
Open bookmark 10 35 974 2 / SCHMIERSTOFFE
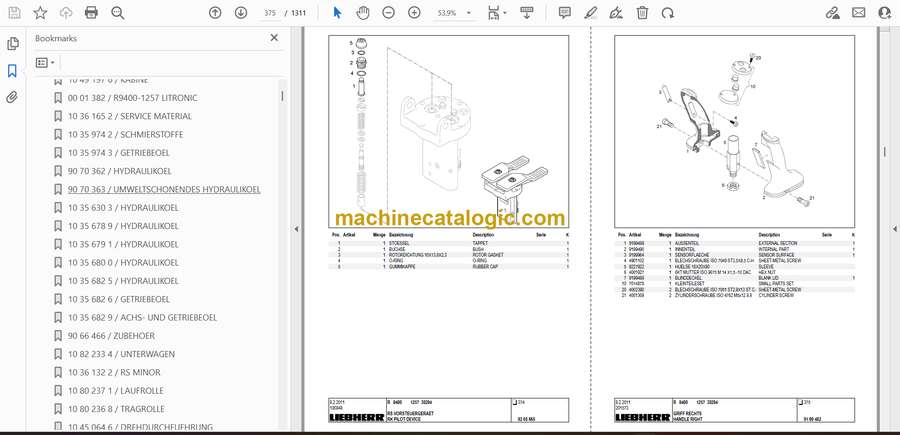[125, 134]
